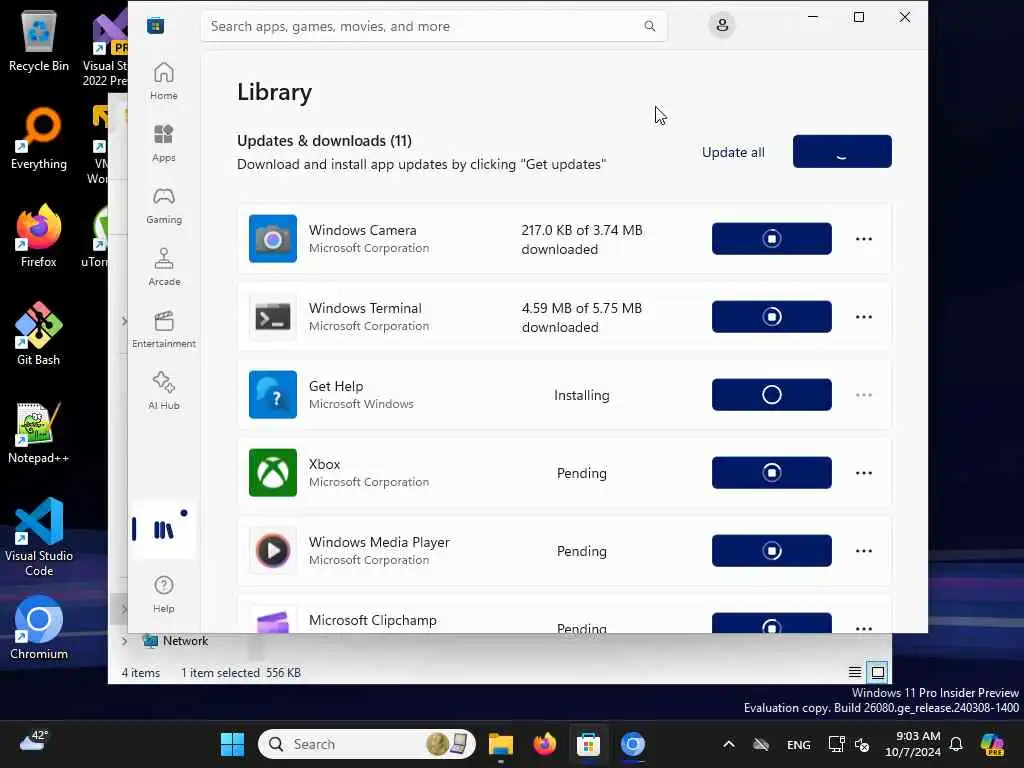Open the weather widget showing 42°

pyautogui.click(x=34, y=741)
